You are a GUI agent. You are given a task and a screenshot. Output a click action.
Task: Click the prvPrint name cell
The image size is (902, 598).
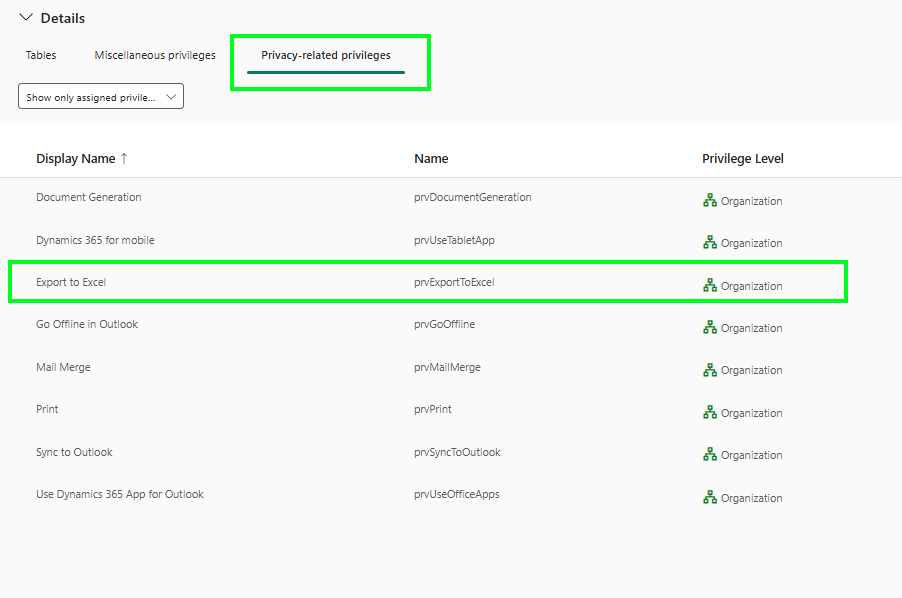pos(432,409)
